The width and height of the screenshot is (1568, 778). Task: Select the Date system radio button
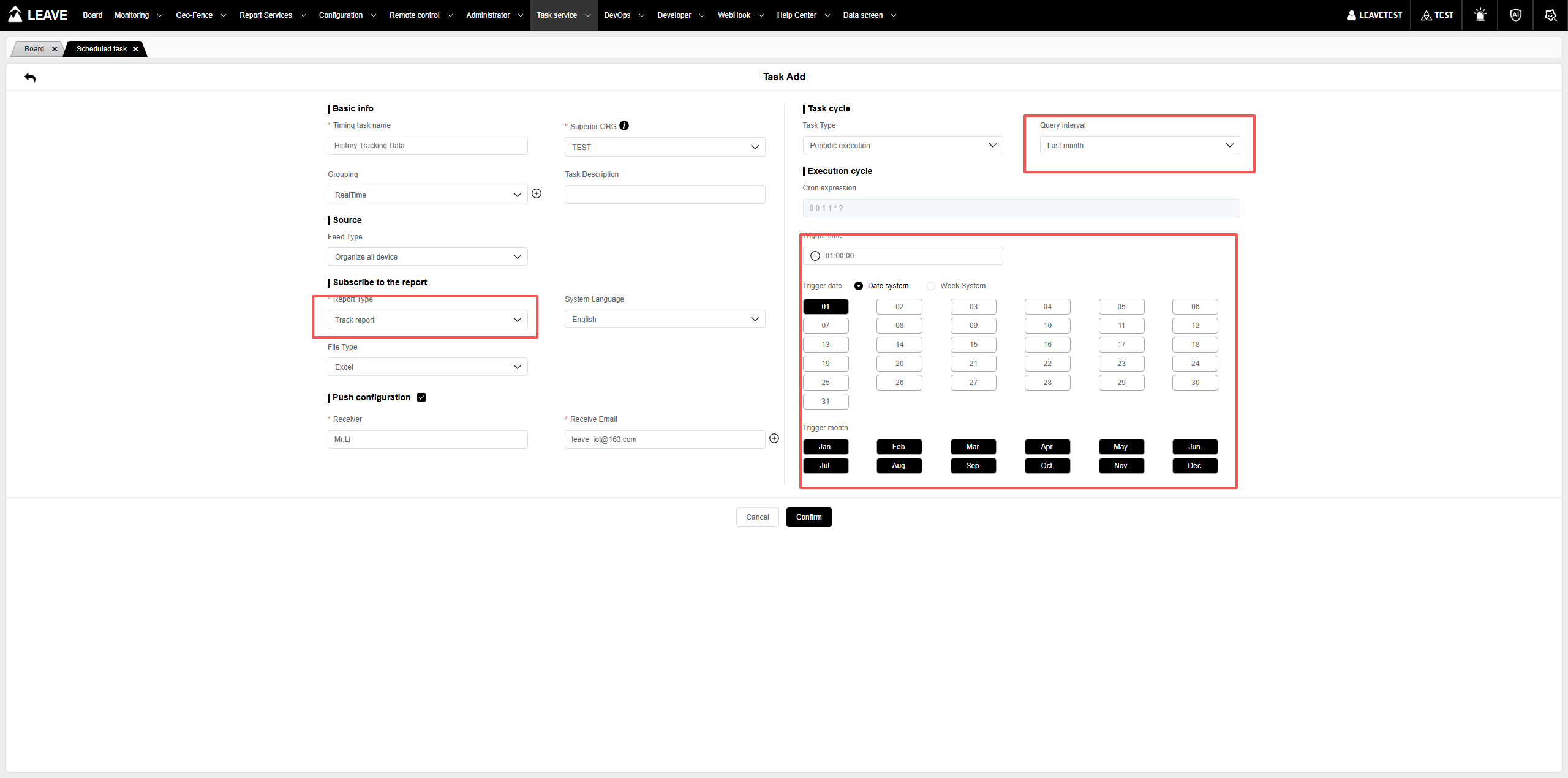click(x=859, y=286)
